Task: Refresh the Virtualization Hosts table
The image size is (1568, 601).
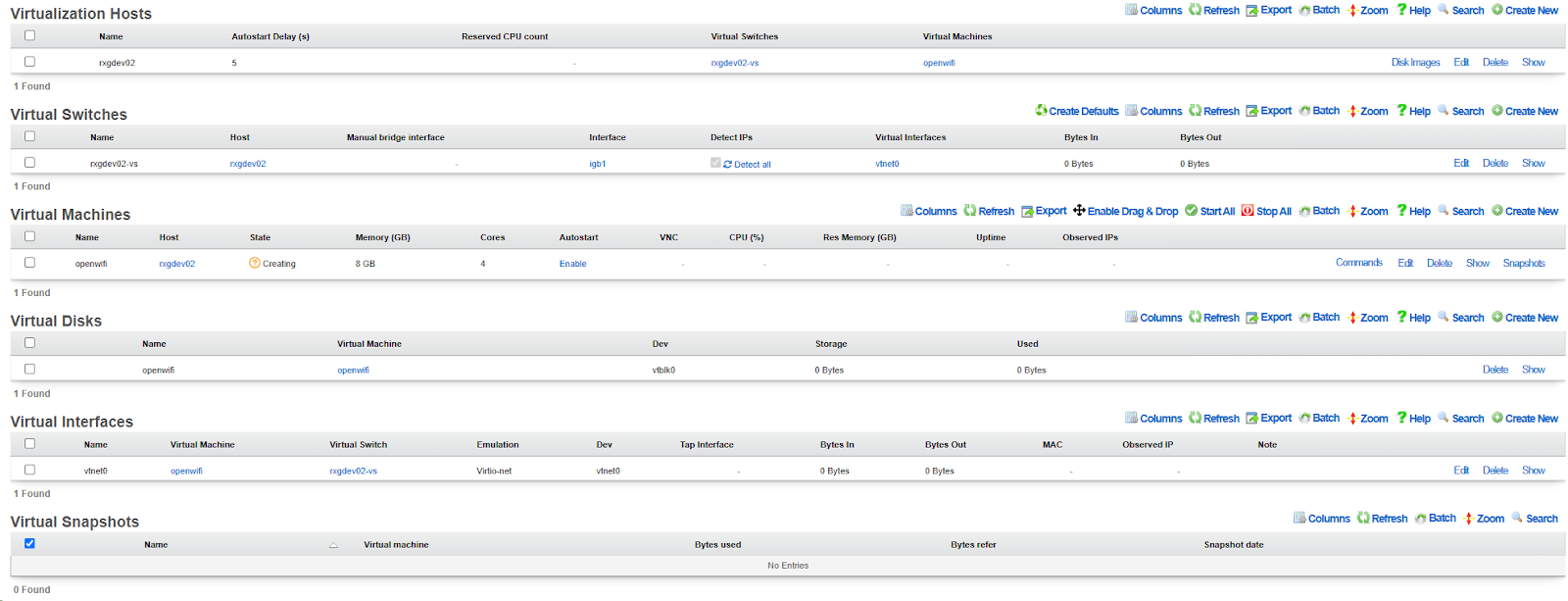Action: 1214,10
